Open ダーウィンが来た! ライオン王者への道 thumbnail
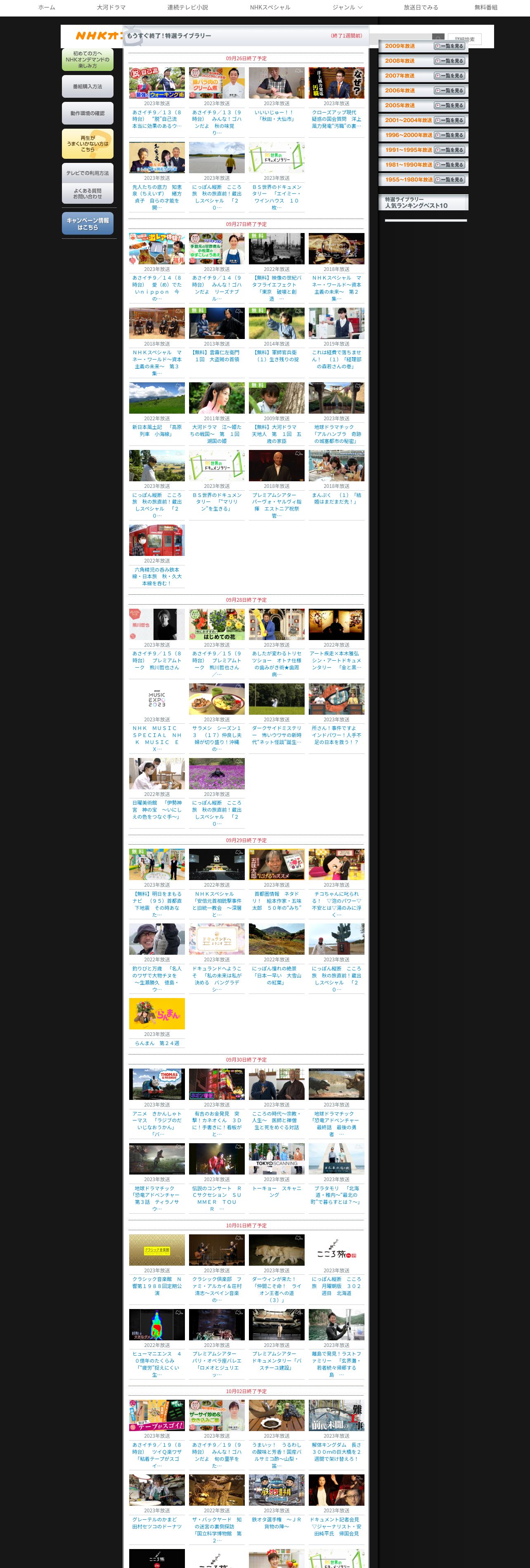The image size is (530, 1568). pos(277,1250)
